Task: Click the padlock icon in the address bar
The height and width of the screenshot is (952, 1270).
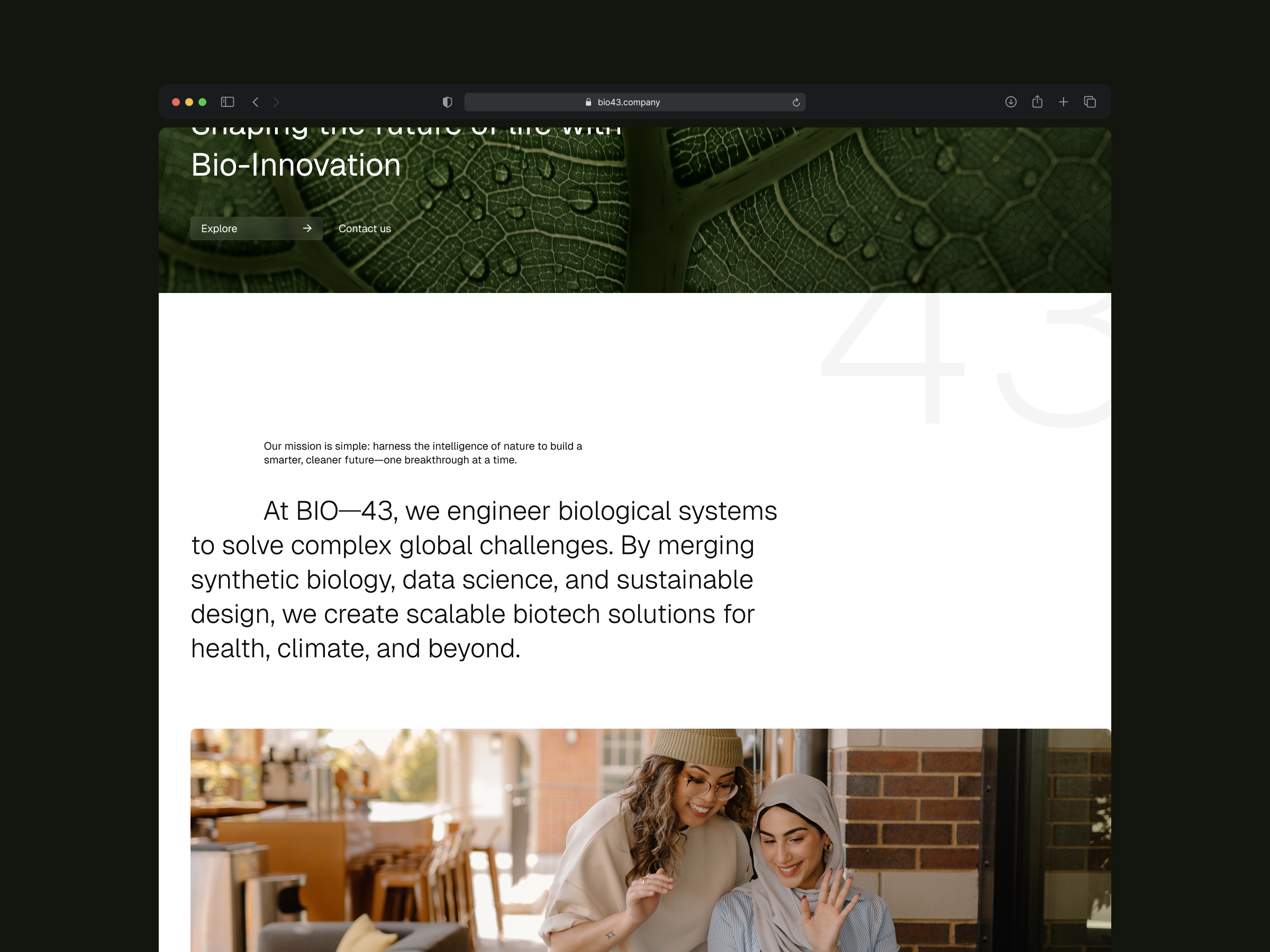Action: [x=588, y=102]
